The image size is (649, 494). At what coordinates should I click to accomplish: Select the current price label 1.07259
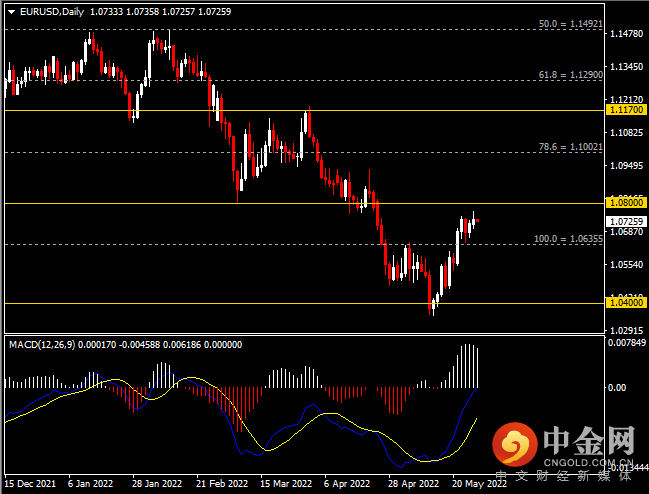pyautogui.click(x=627, y=222)
